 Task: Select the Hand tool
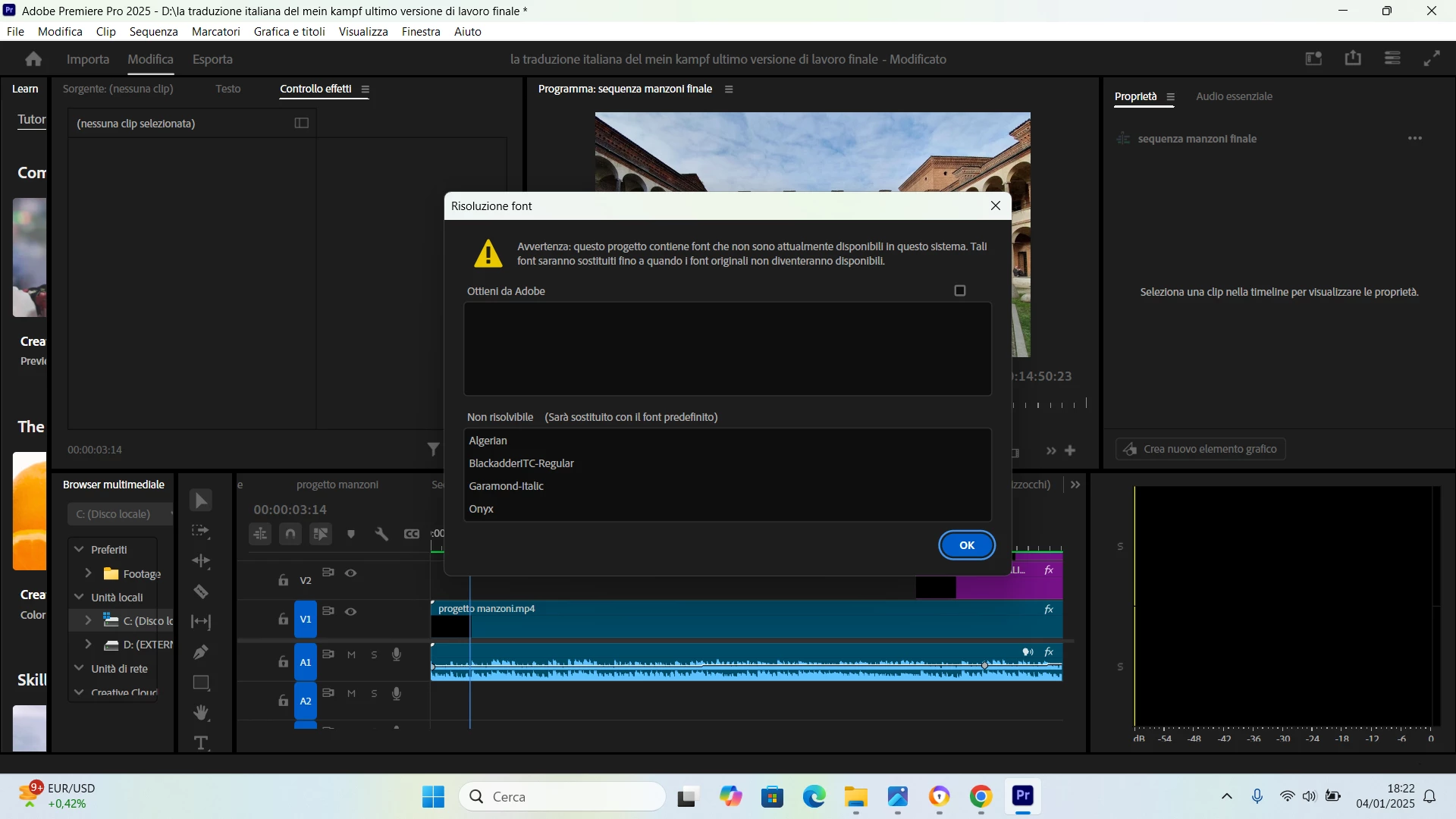click(x=201, y=713)
